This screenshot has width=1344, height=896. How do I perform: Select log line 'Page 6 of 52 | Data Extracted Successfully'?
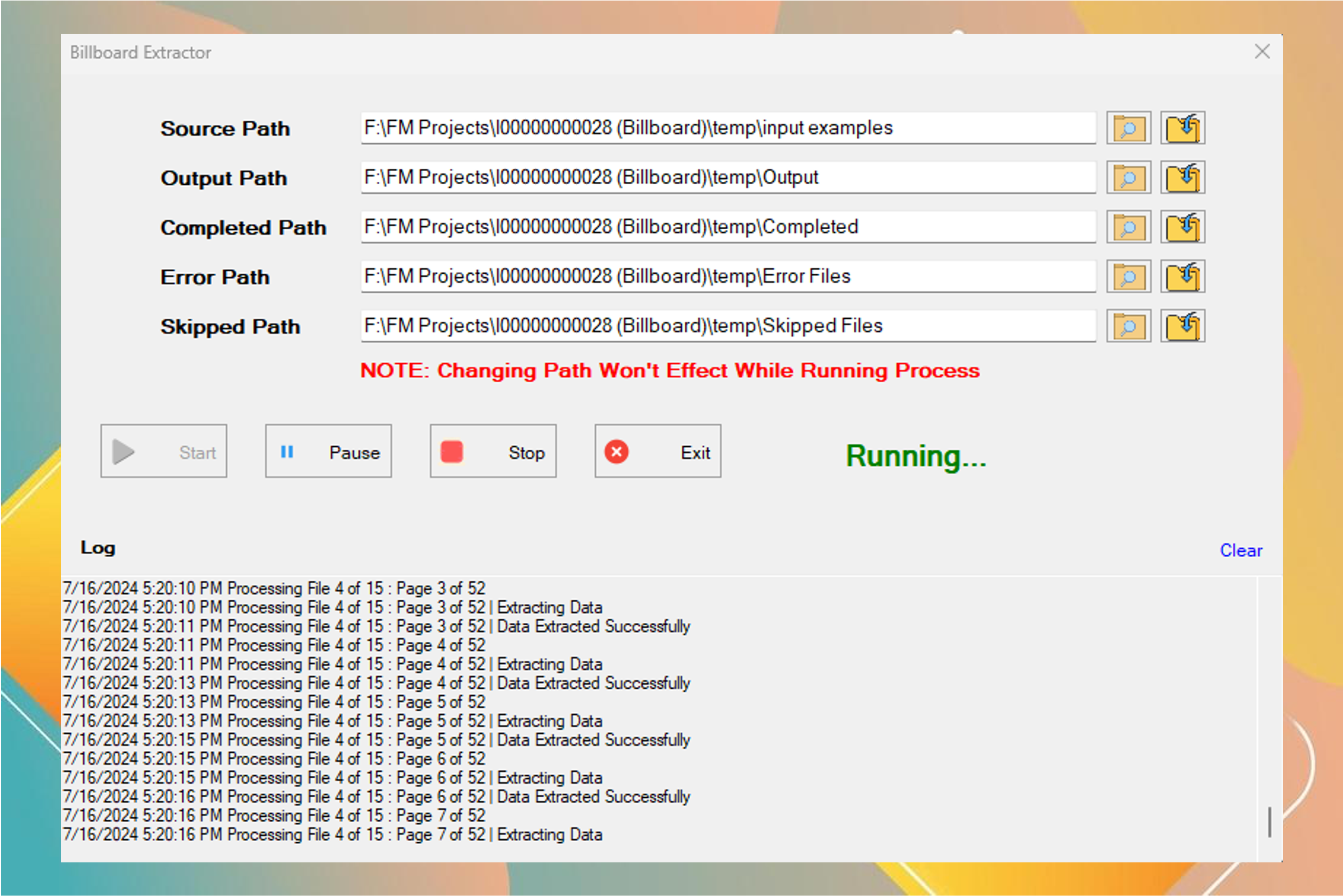coord(376,797)
